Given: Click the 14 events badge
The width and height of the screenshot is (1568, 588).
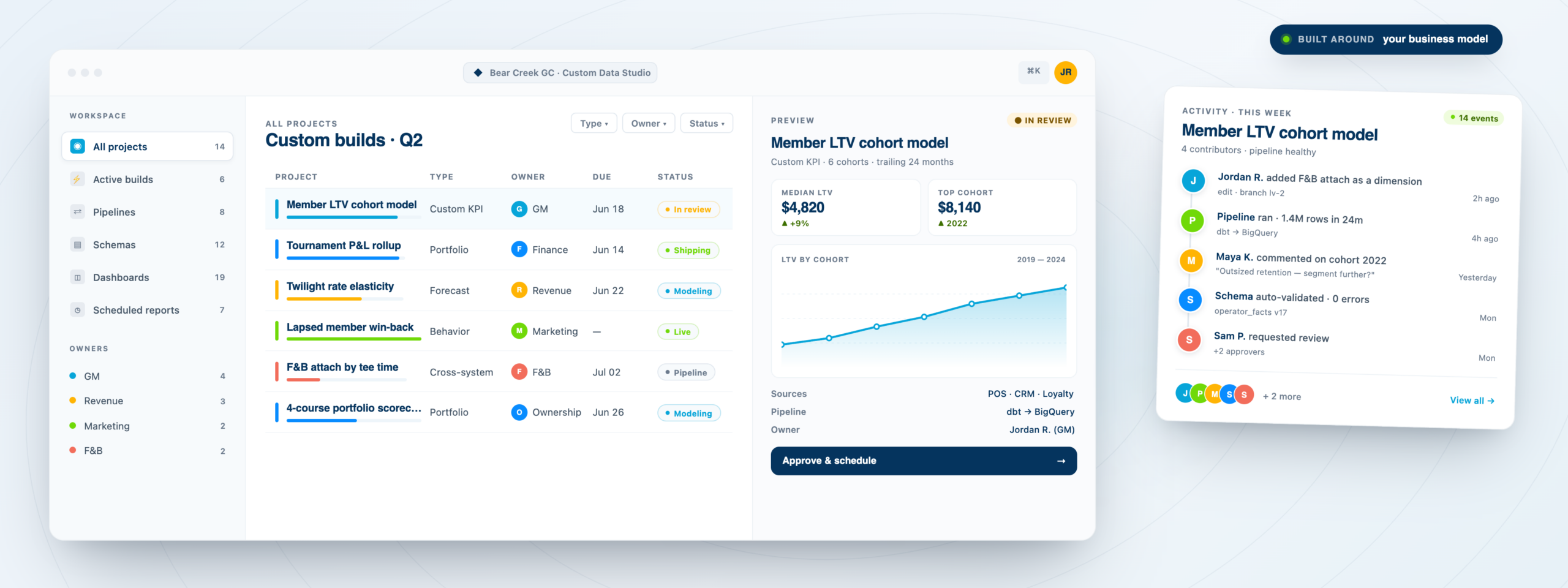Looking at the screenshot, I should click(1474, 118).
